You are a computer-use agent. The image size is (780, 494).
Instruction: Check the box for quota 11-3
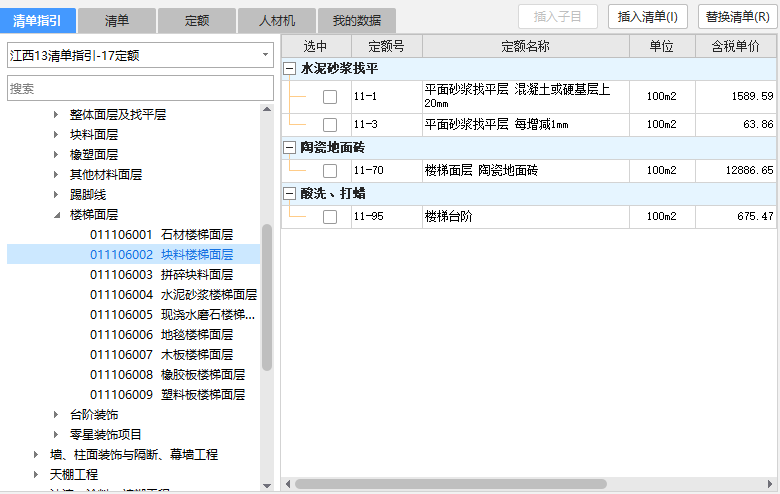coord(330,124)
